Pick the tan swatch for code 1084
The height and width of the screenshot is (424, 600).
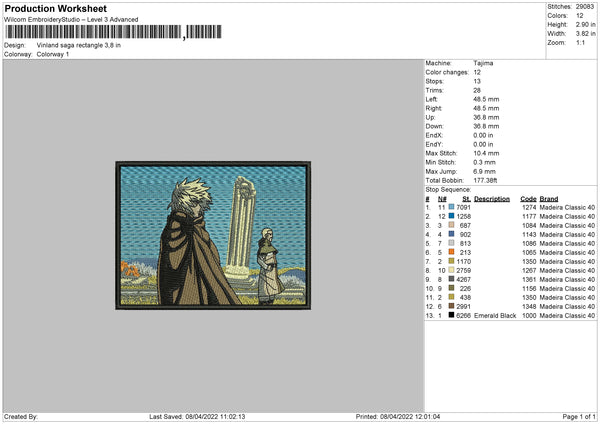tap(452, 225)
